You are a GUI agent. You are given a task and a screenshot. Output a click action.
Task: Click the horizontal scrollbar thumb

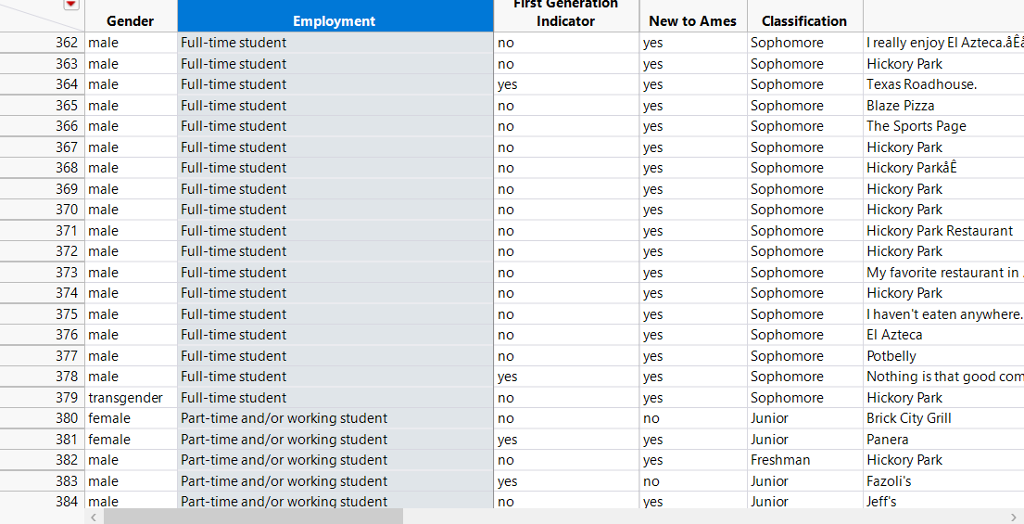252,517
